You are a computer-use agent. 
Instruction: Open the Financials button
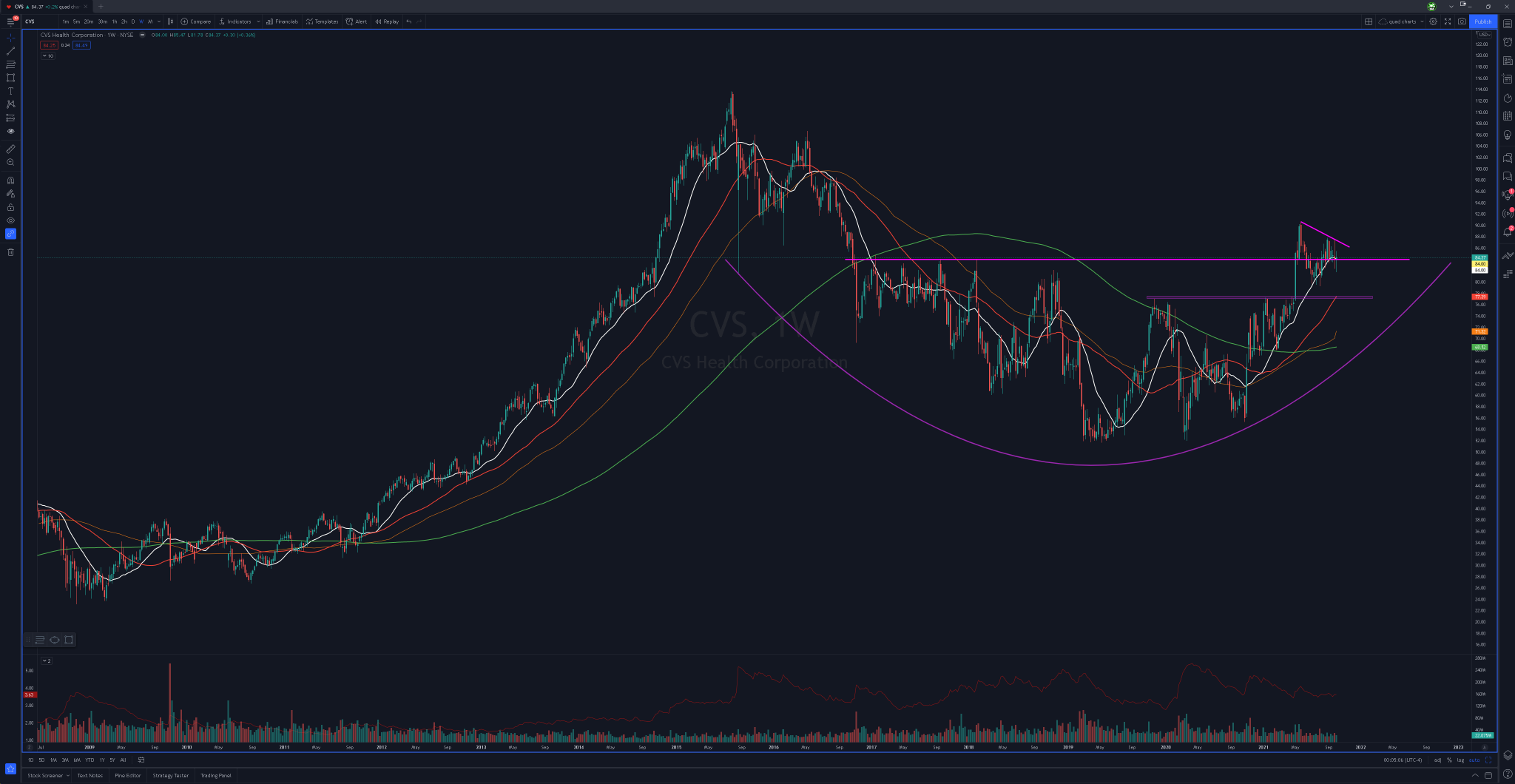coord(282,21)
